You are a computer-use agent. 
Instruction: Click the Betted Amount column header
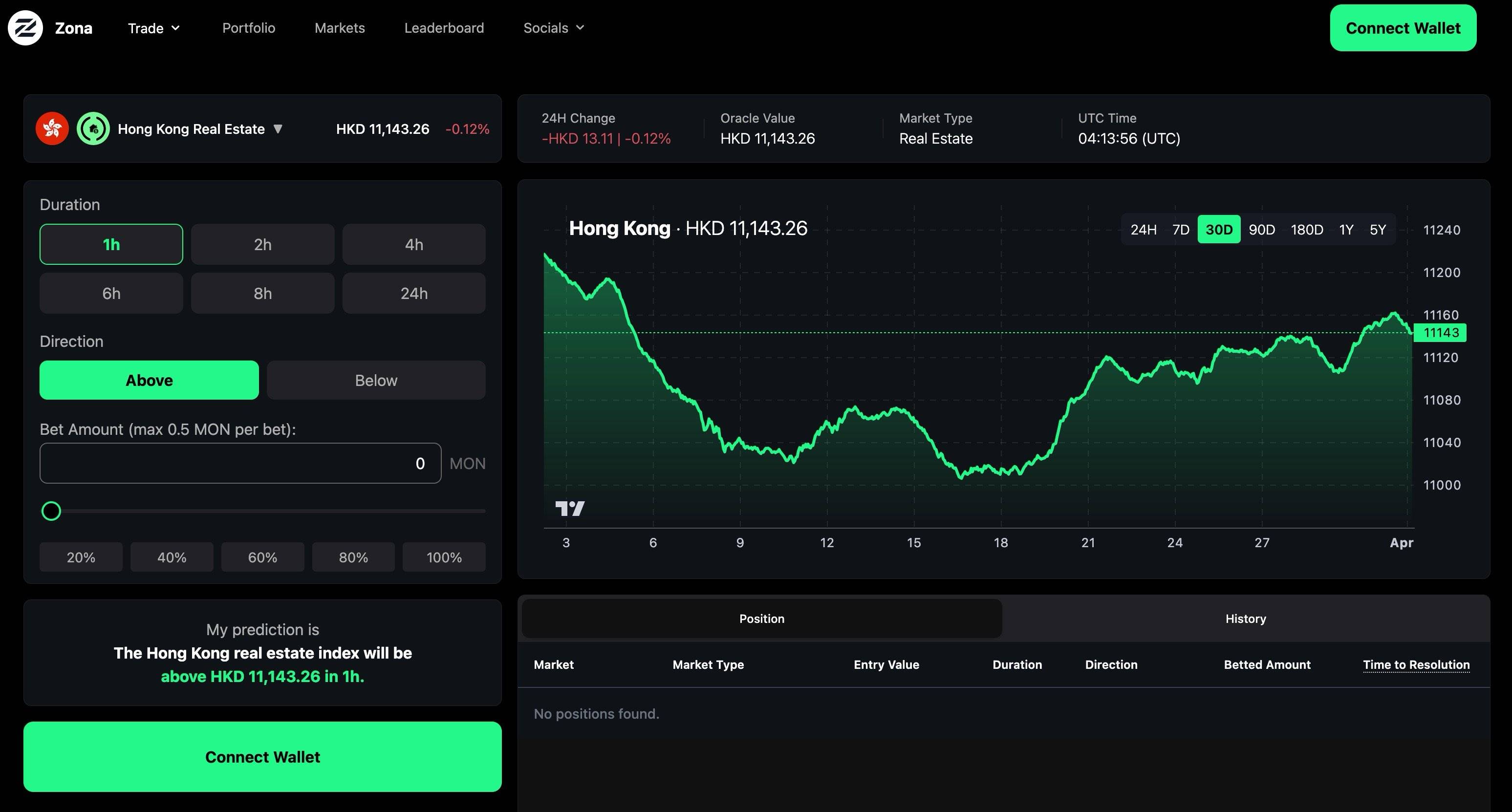(1267, 665)
